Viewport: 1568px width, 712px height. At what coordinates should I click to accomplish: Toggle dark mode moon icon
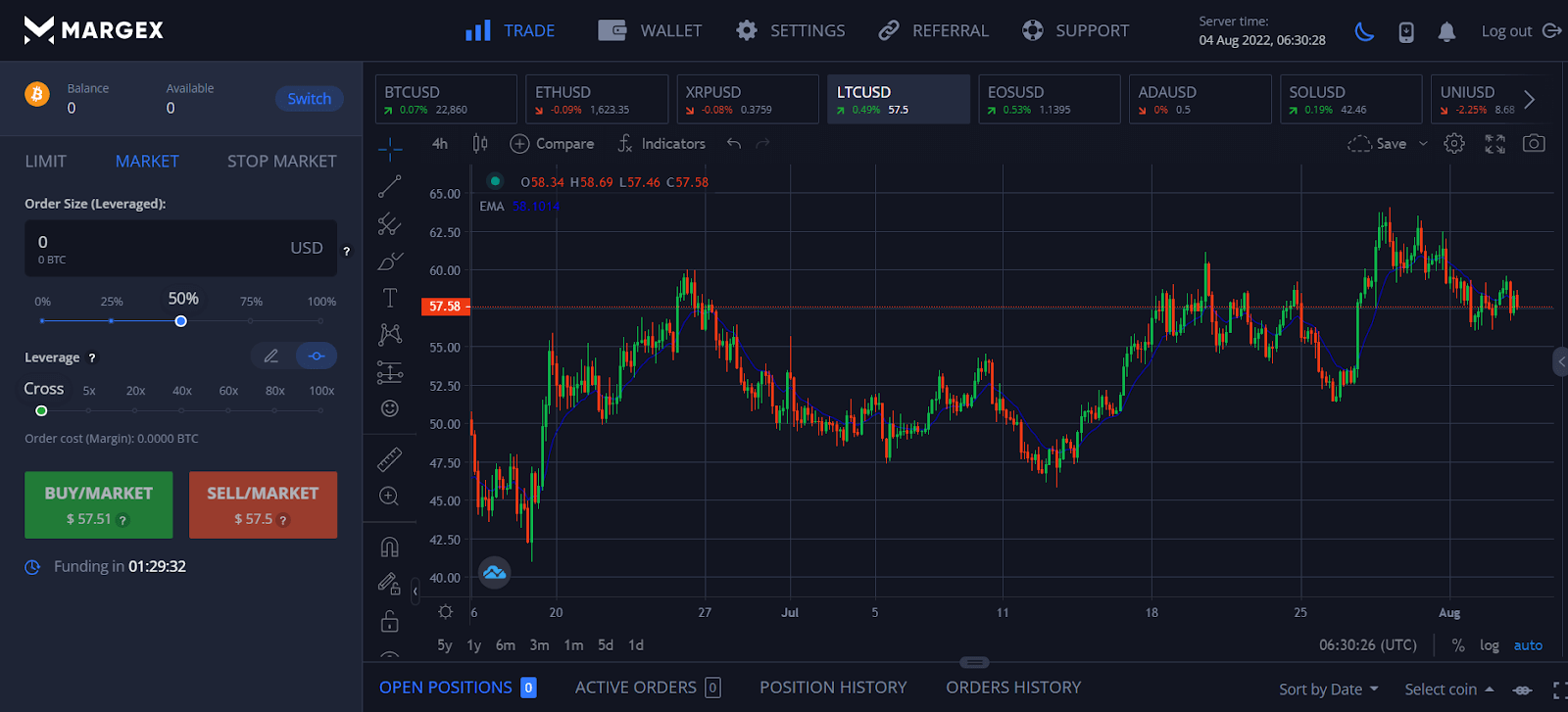pos(1364,31)
